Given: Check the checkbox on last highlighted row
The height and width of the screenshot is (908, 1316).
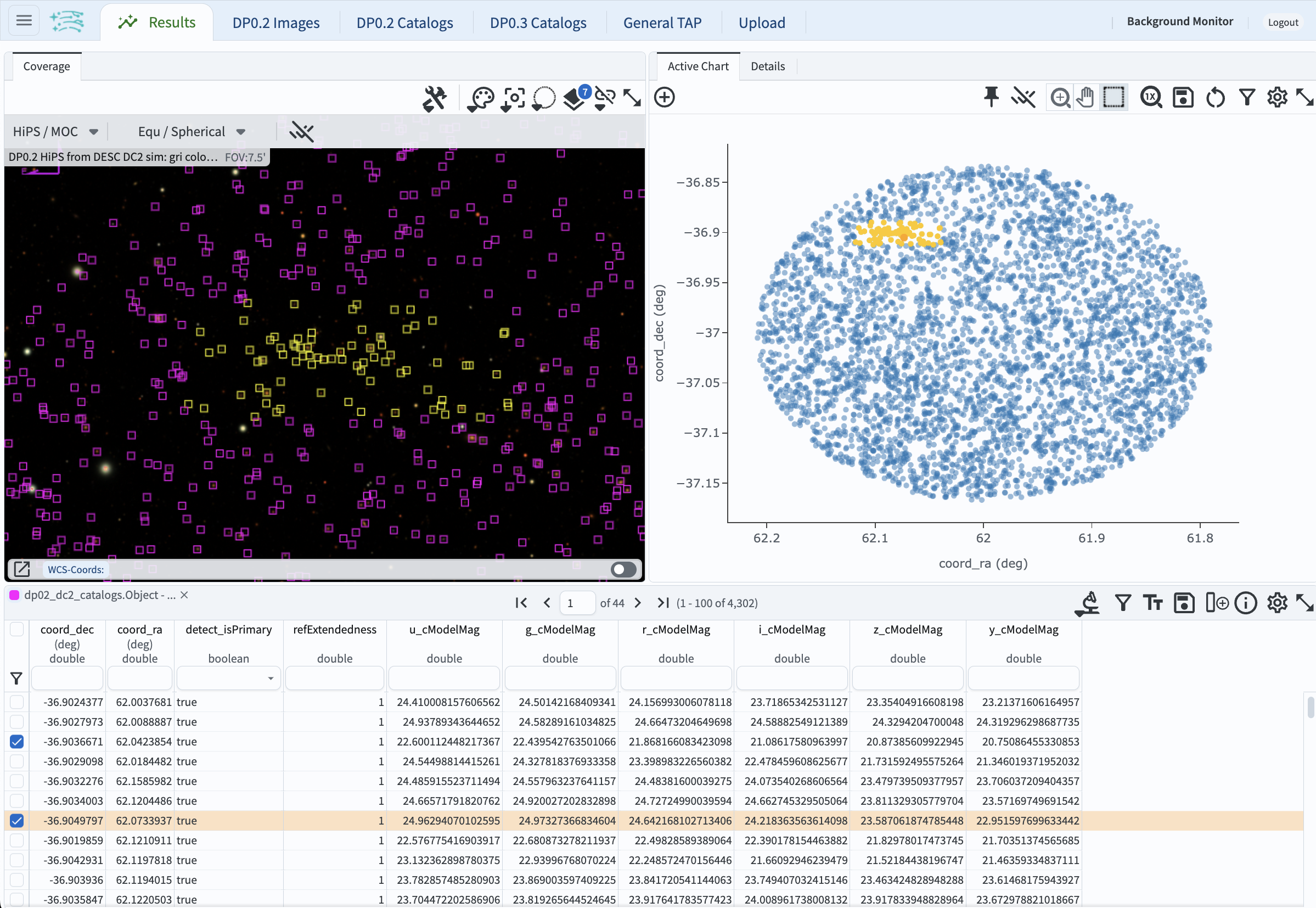Looking at the screenshot, I should point(17,820).
